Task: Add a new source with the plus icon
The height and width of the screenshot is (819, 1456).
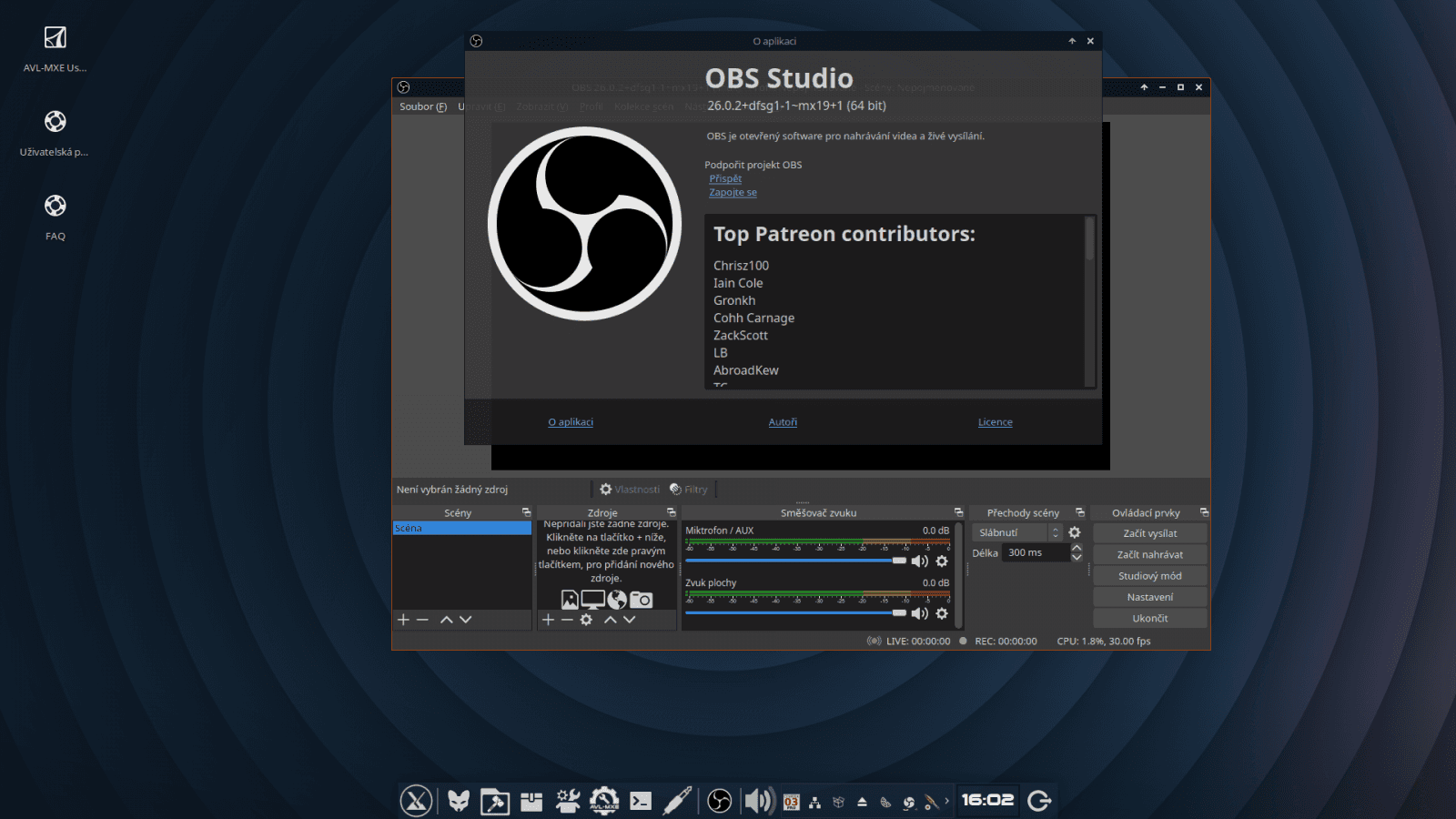Action: (548, 620)
